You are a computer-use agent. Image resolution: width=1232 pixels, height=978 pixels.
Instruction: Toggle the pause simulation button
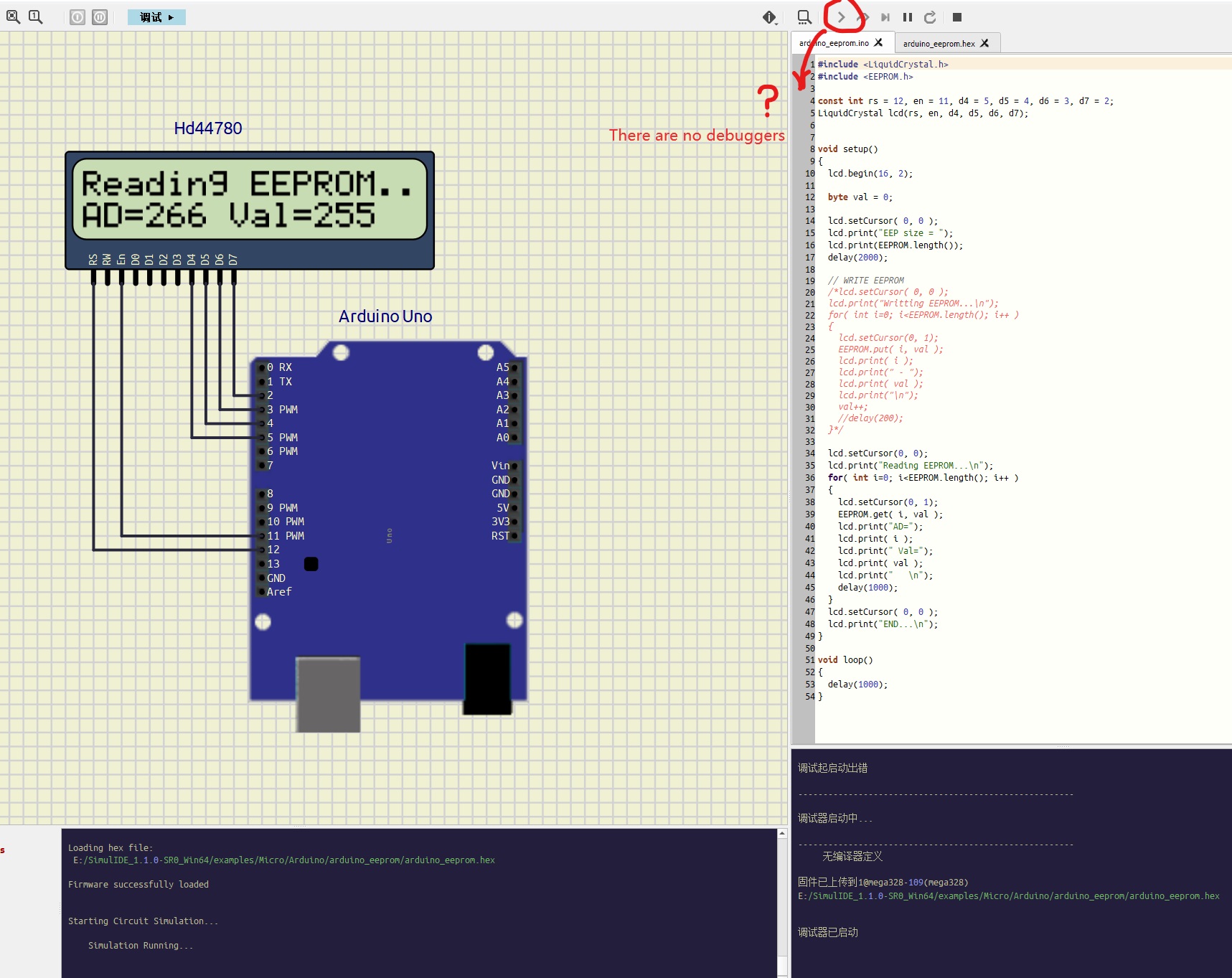(x=100, y=17)
